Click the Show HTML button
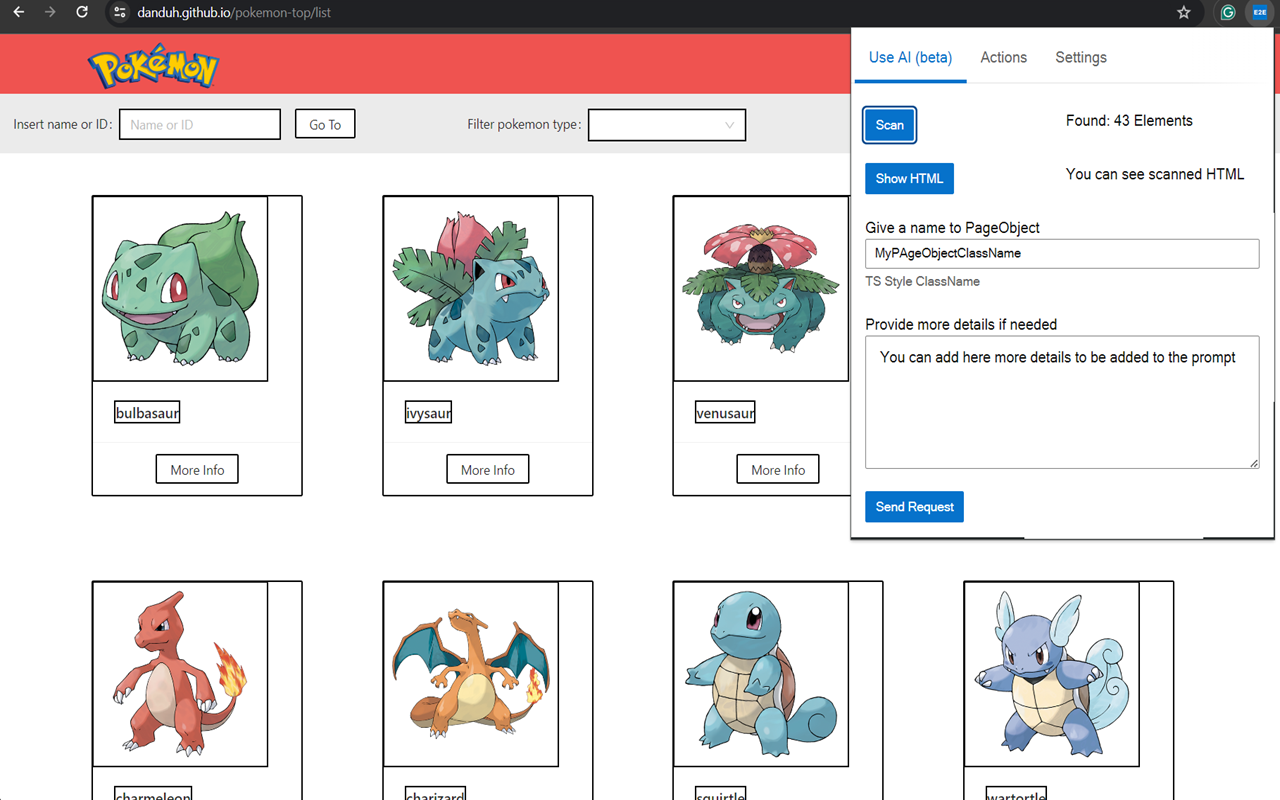The height and width of the screenshot is (800, 1280). [x=909, y=179]
